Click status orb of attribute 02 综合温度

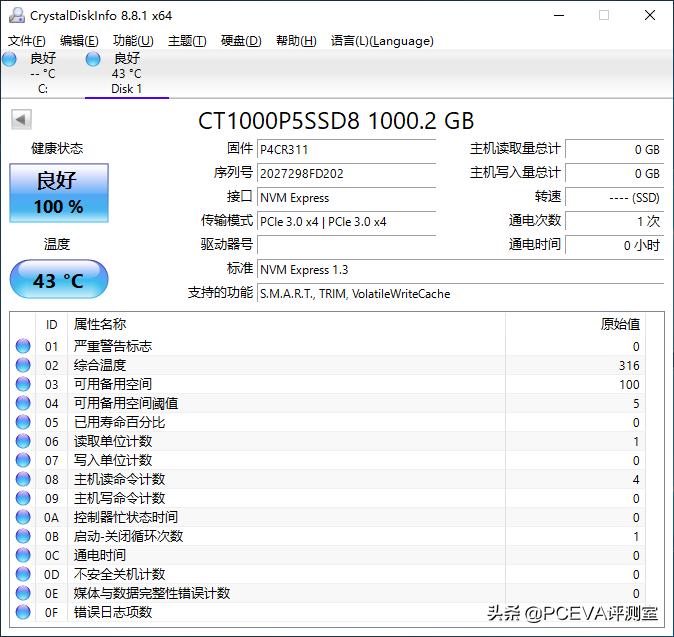[x=23, y=365]
